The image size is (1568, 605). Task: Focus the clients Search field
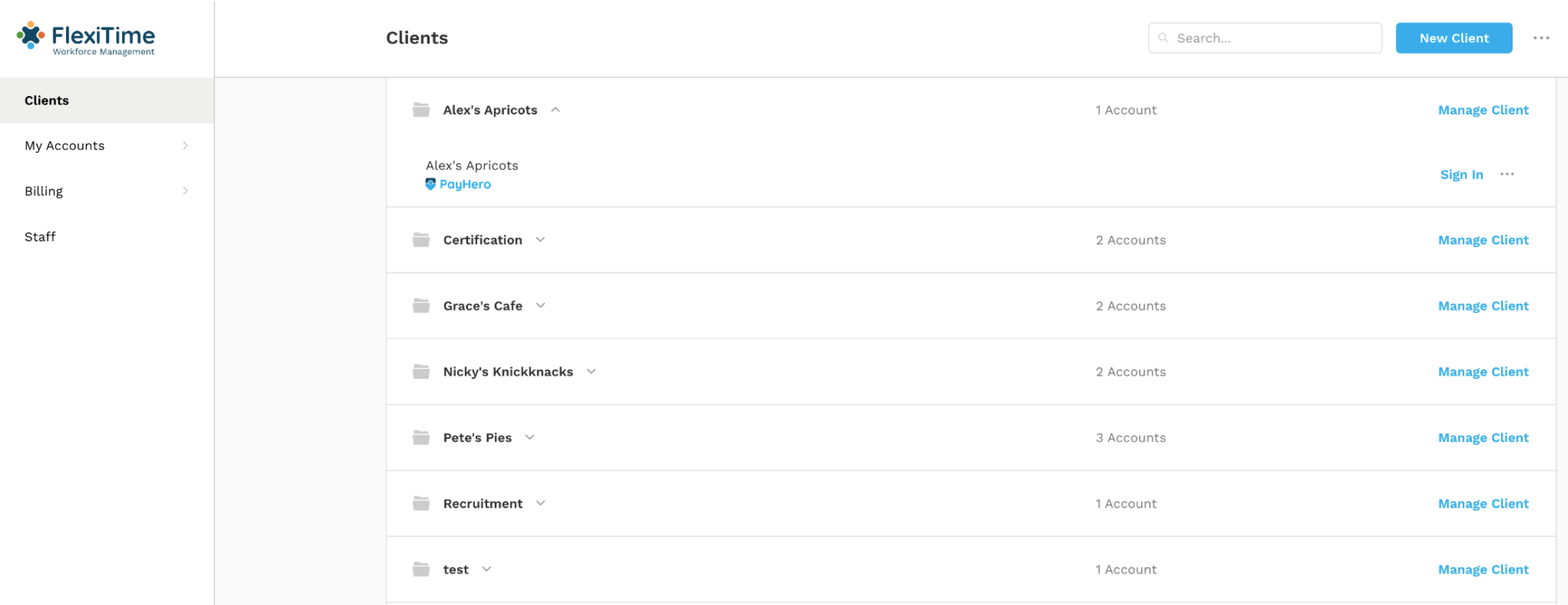(1265, 38)
